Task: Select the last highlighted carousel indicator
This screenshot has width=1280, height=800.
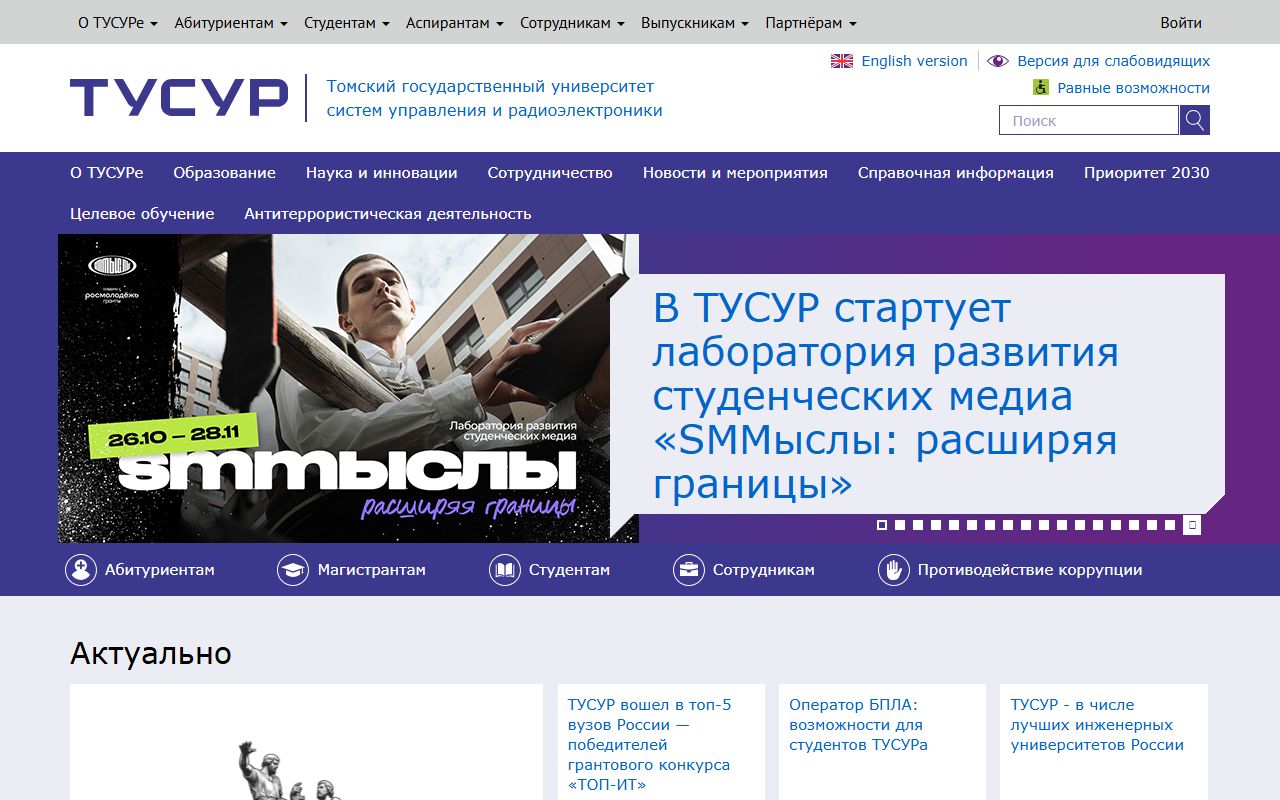Action: tap(1192, 525)
